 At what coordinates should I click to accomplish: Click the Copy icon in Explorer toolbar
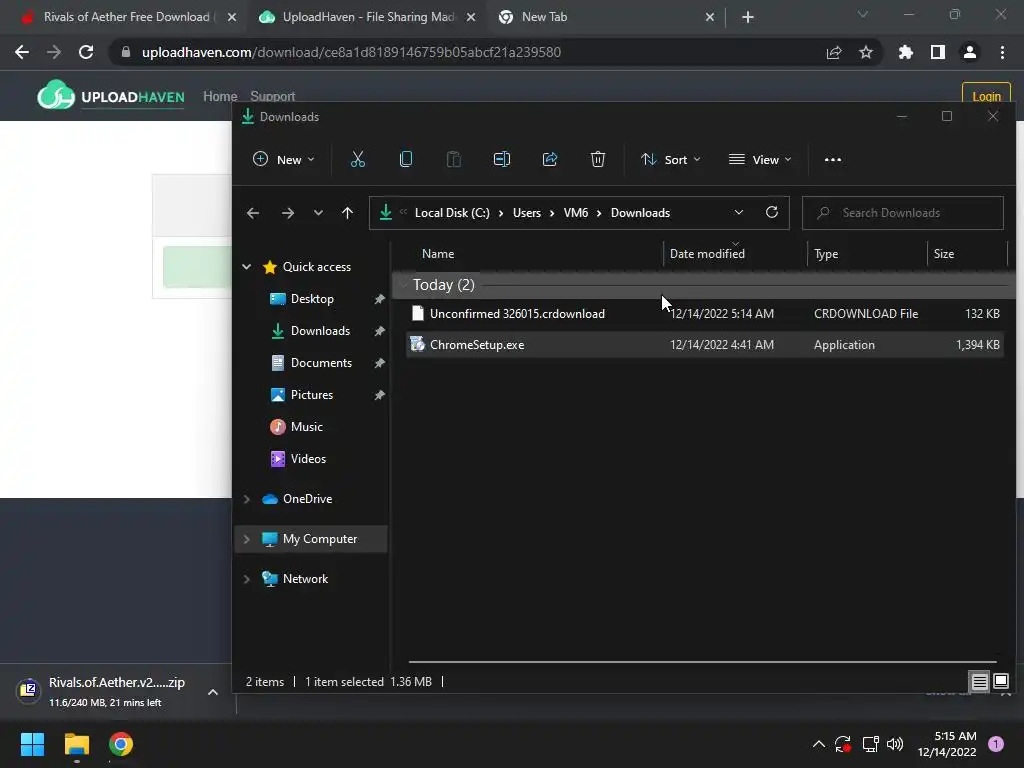tap(406, 159)
